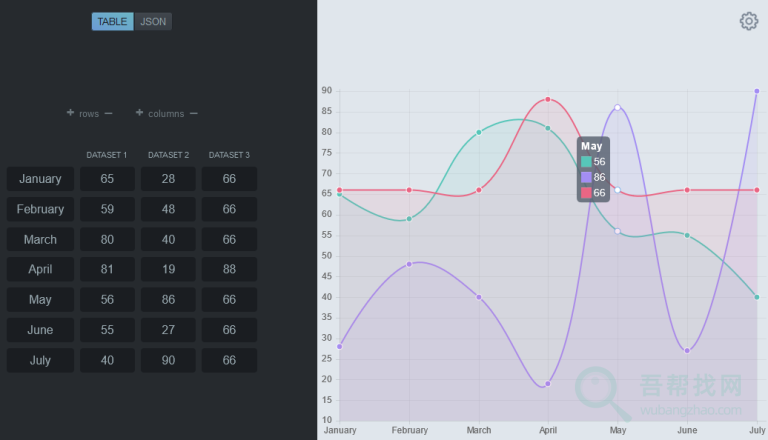
Task: Click the DATASET 1 column header
Action: coord(107,155)
